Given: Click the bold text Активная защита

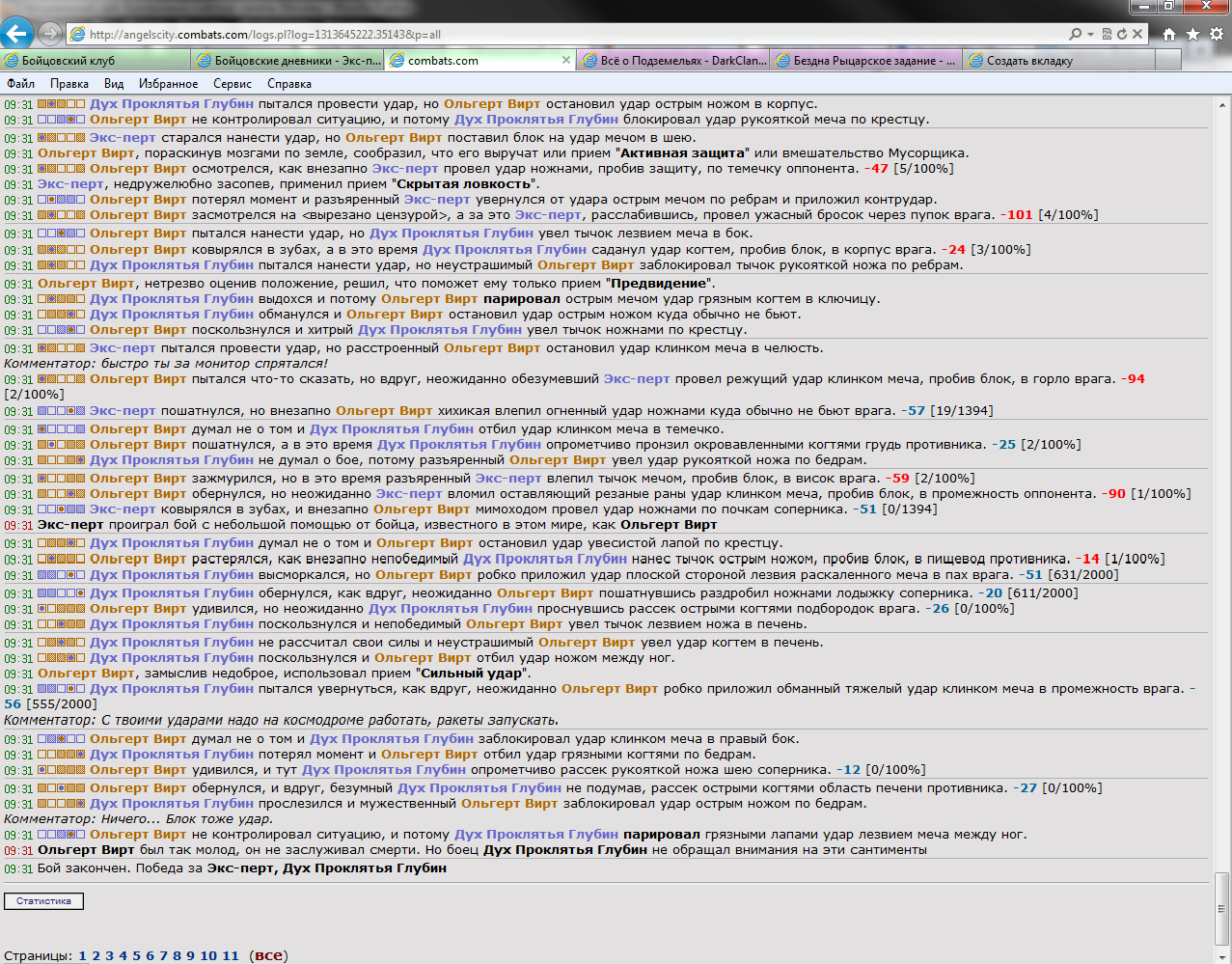Looking at the screenshot, I should [x=682, y=152].
